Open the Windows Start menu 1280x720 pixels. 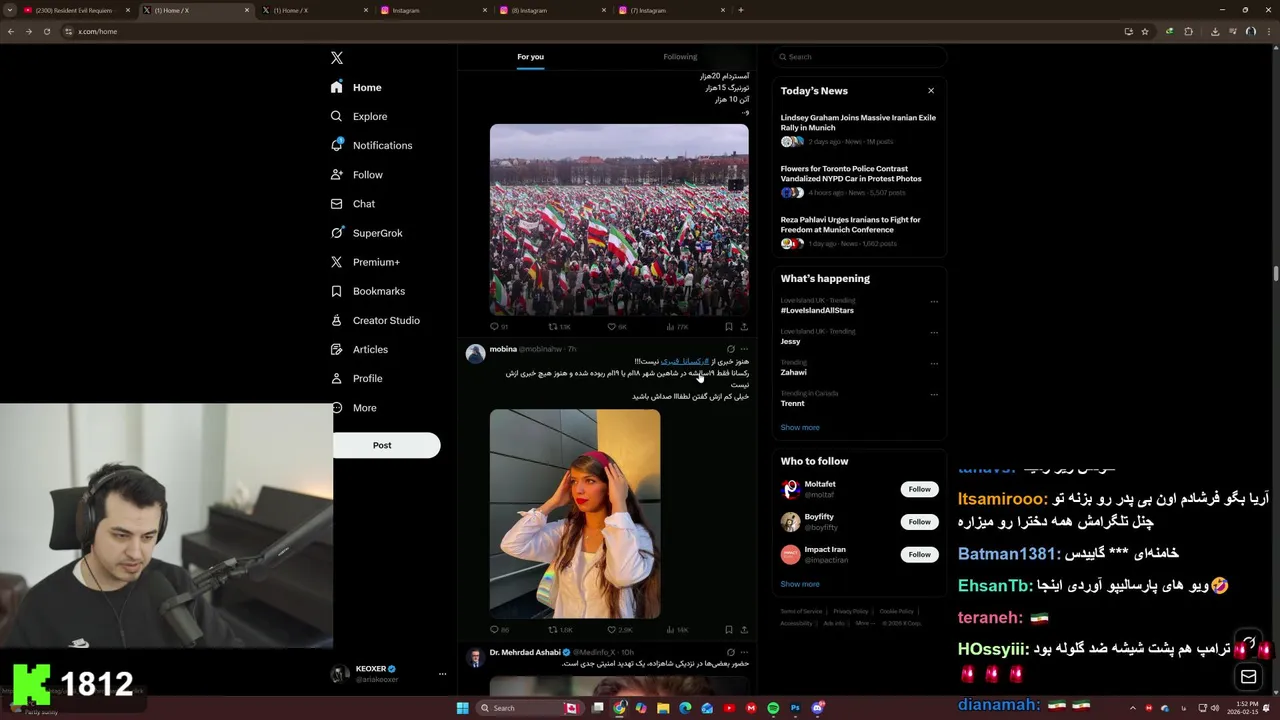click(462, 708)
